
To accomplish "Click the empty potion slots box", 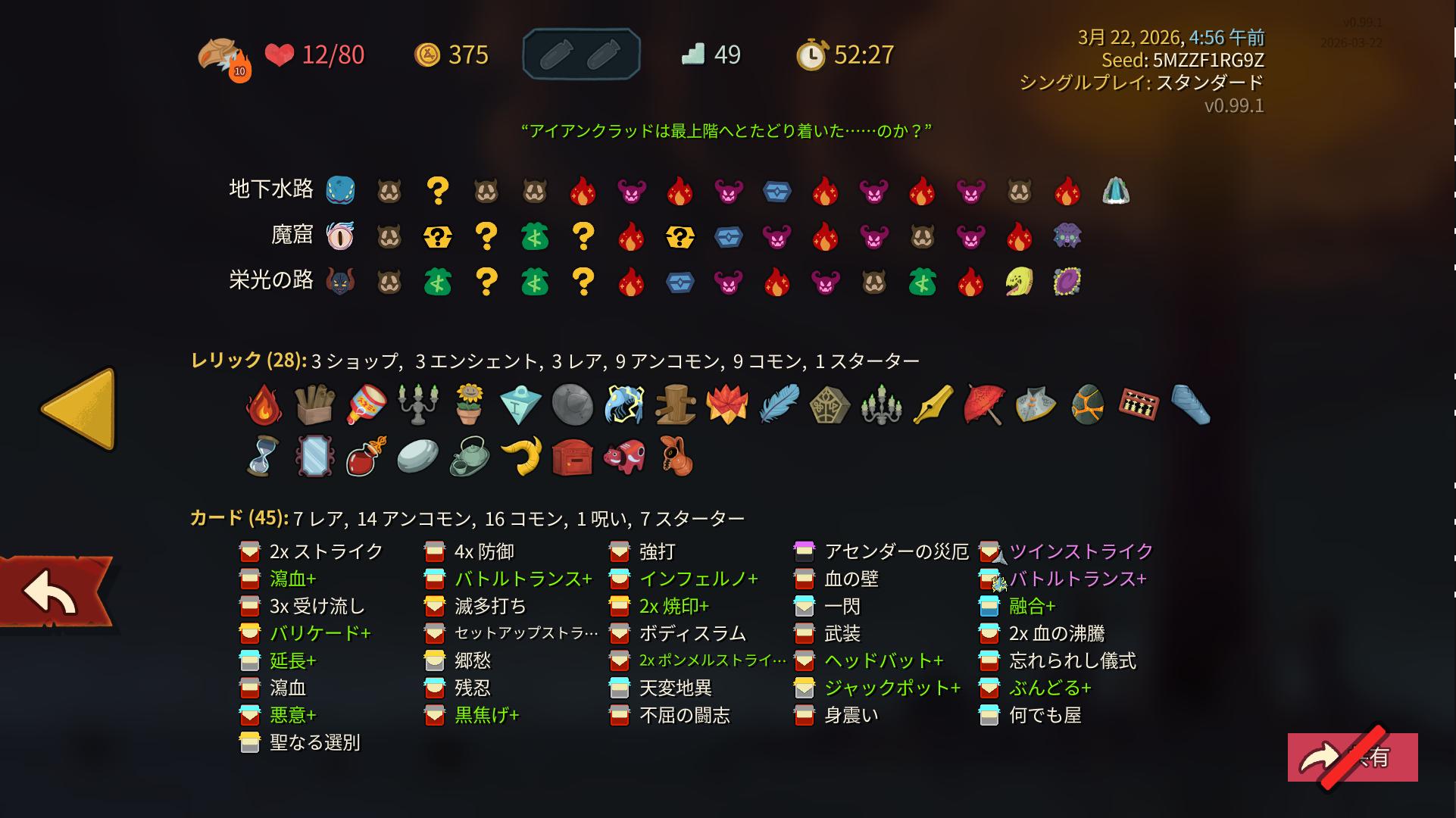I will point(581,55).
